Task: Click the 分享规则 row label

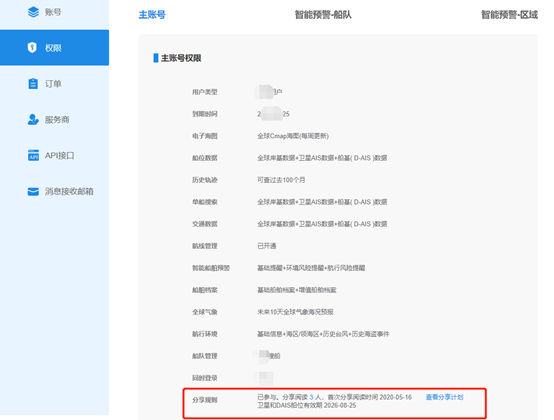Action: tap(205, 400)
